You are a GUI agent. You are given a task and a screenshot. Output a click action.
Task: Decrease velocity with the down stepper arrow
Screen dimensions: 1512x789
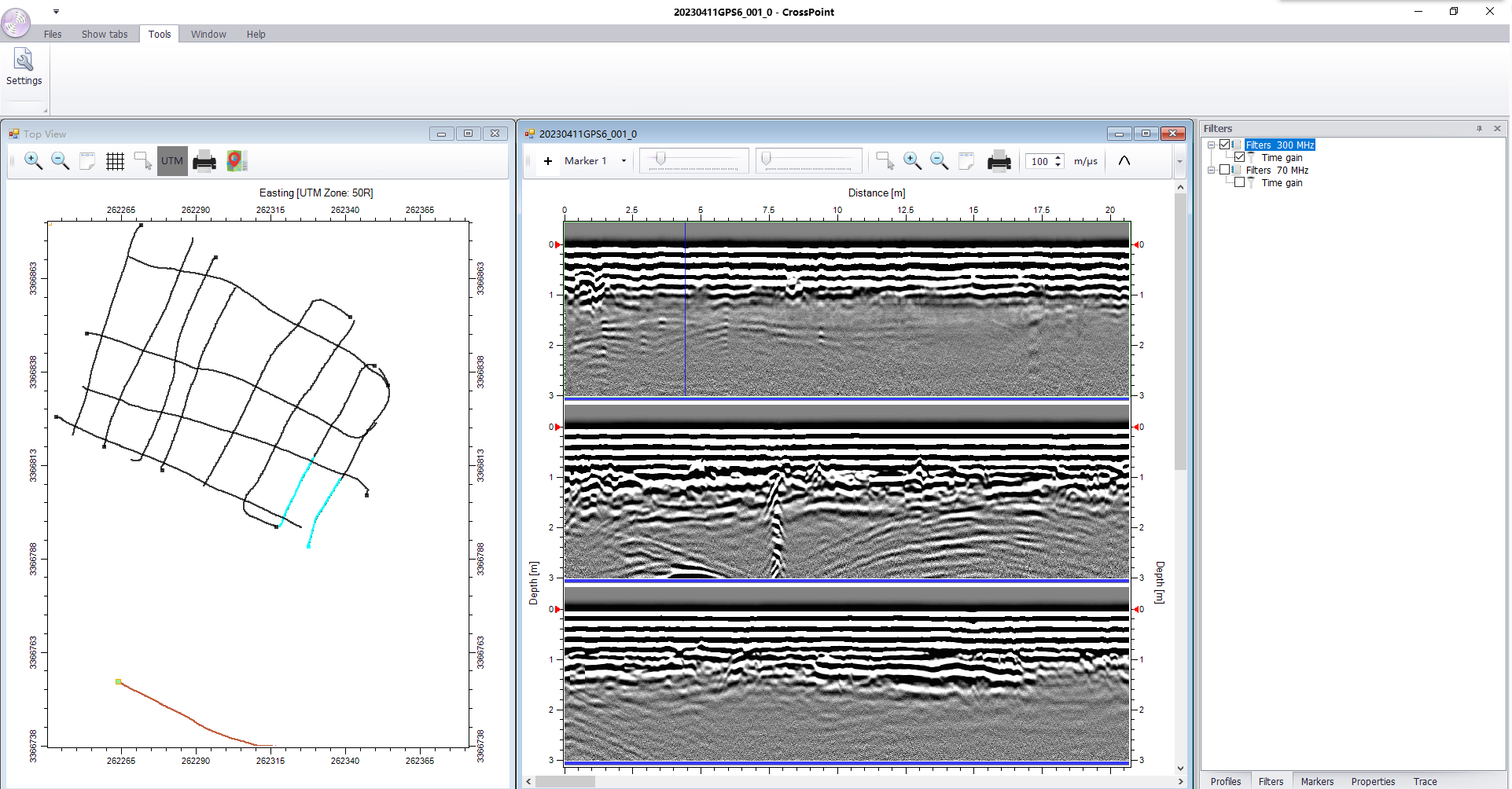pyautogui.click(x=1058, y=165)
